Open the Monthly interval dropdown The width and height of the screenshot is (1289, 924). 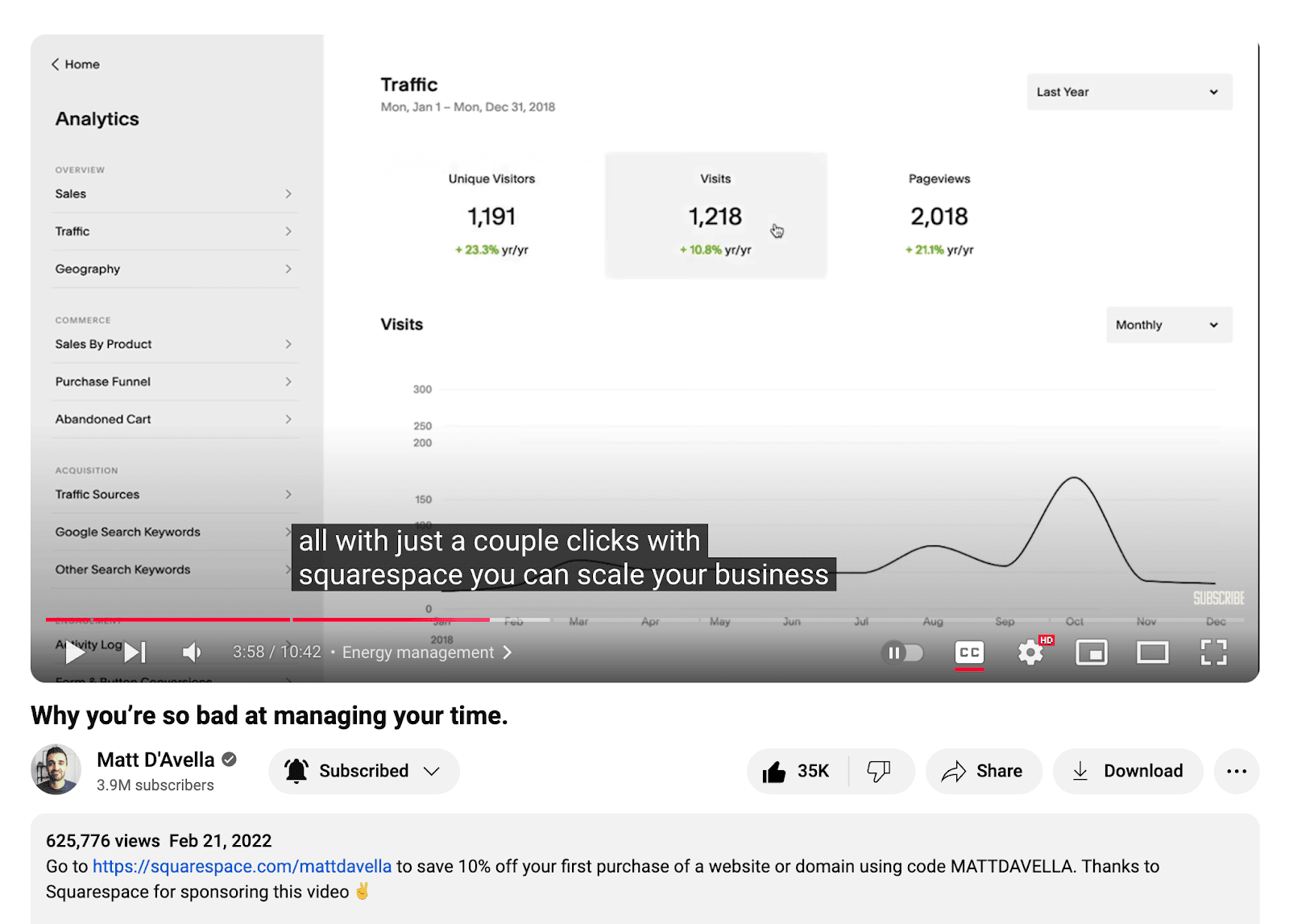[1168, 325]
